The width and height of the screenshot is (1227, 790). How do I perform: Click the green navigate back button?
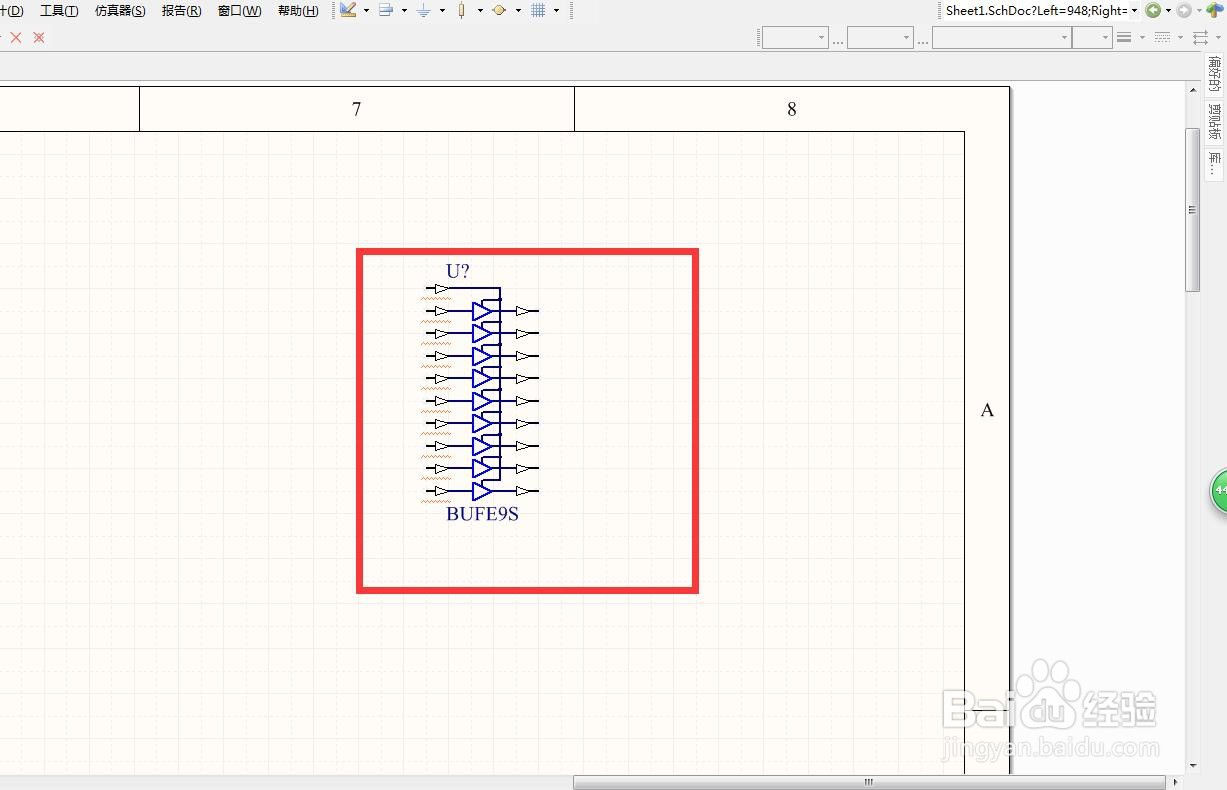click(1154, 10)
